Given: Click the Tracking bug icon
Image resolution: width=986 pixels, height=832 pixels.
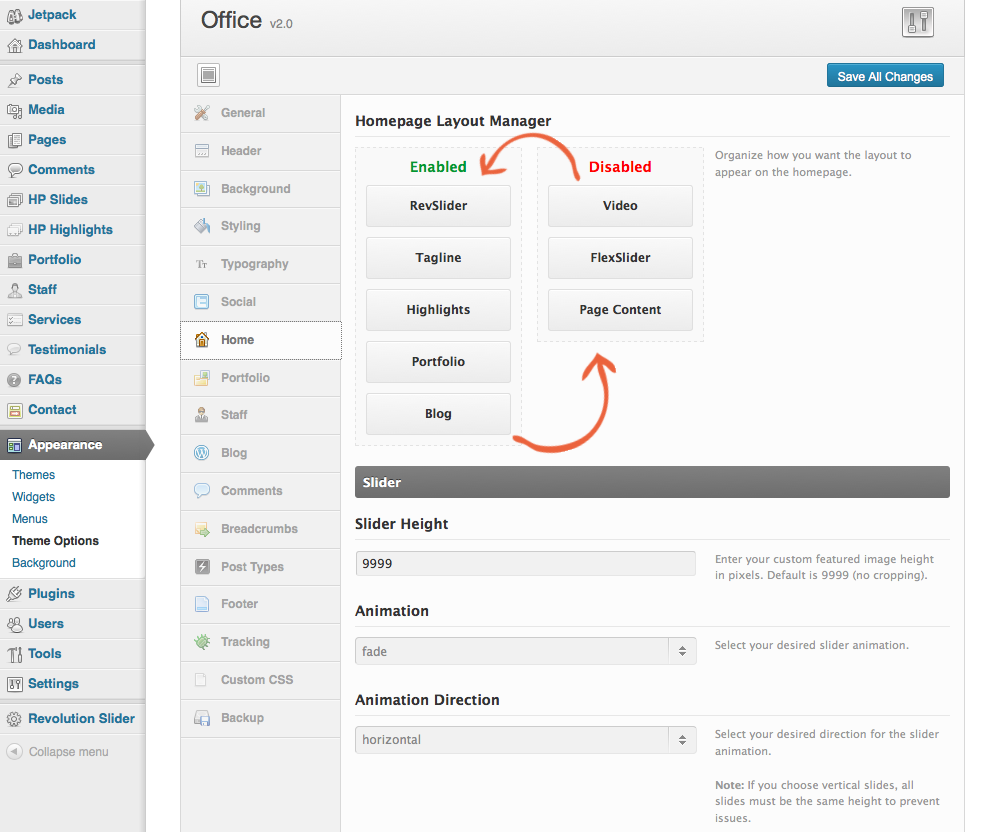Looking at the screenshot, I should coord(202,641).
